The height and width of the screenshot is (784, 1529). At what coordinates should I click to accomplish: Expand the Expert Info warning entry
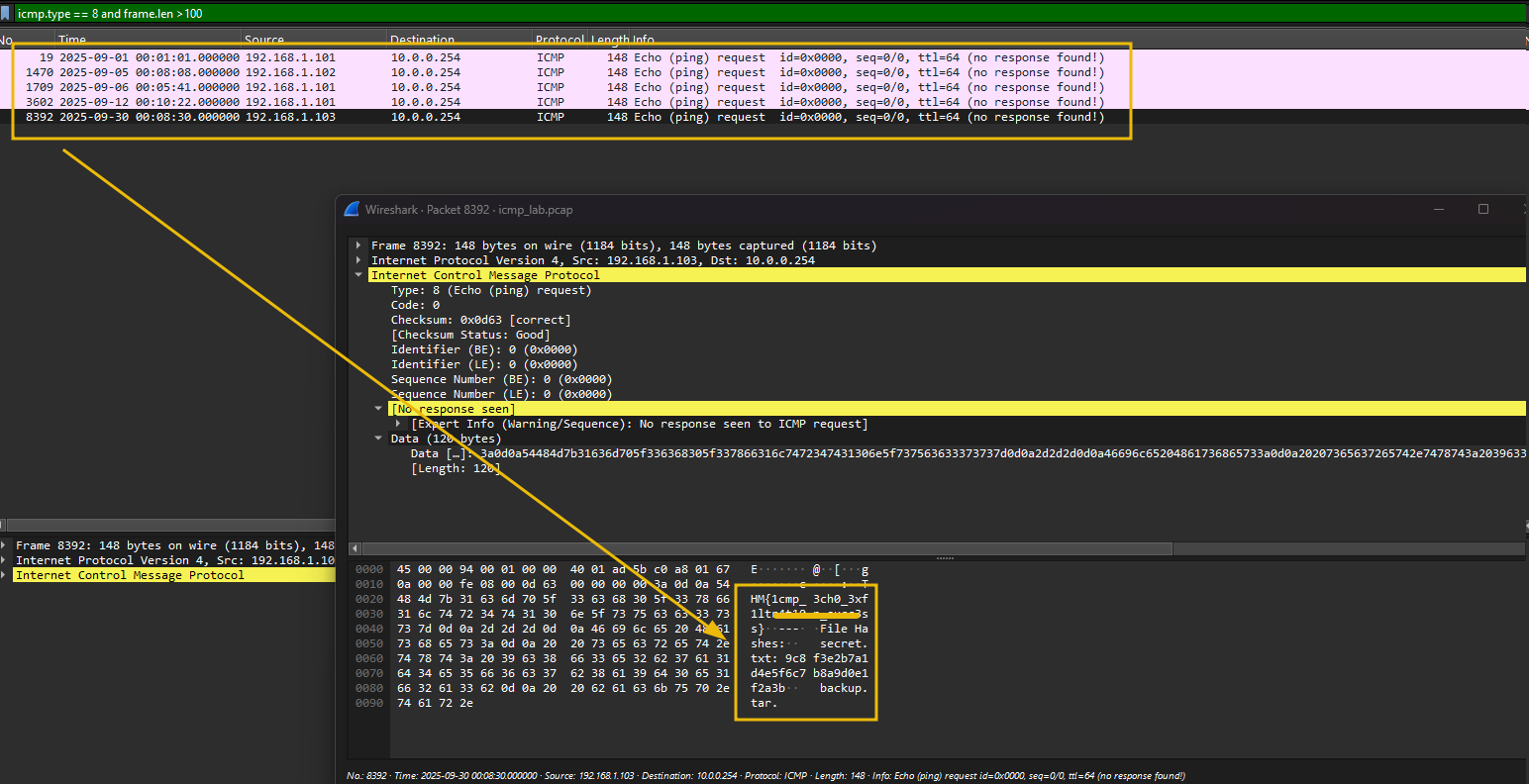point(396,423)
